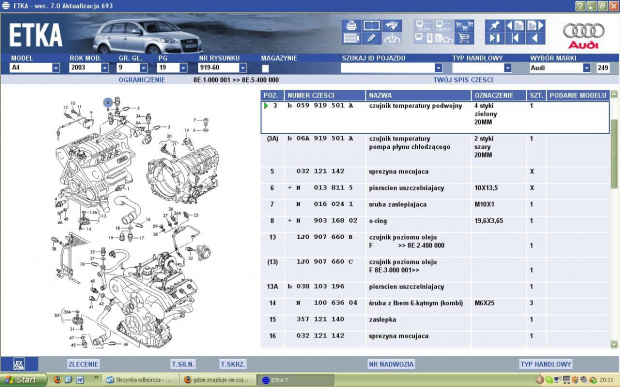Click the parts list vertical scrollbar down arrow
This screenshot has height=387, width=620.
click(x=614, y=344)
